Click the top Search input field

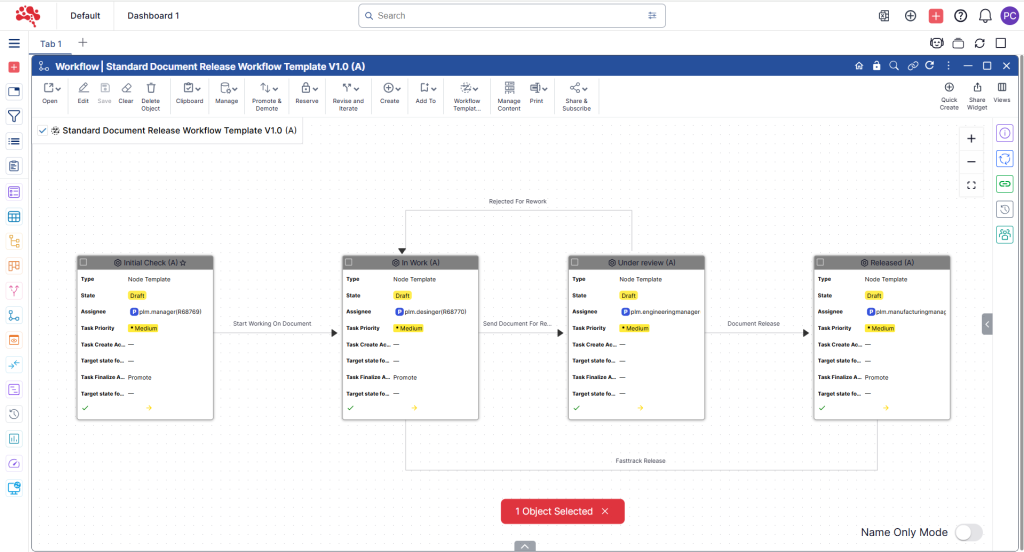coord(510,16)
